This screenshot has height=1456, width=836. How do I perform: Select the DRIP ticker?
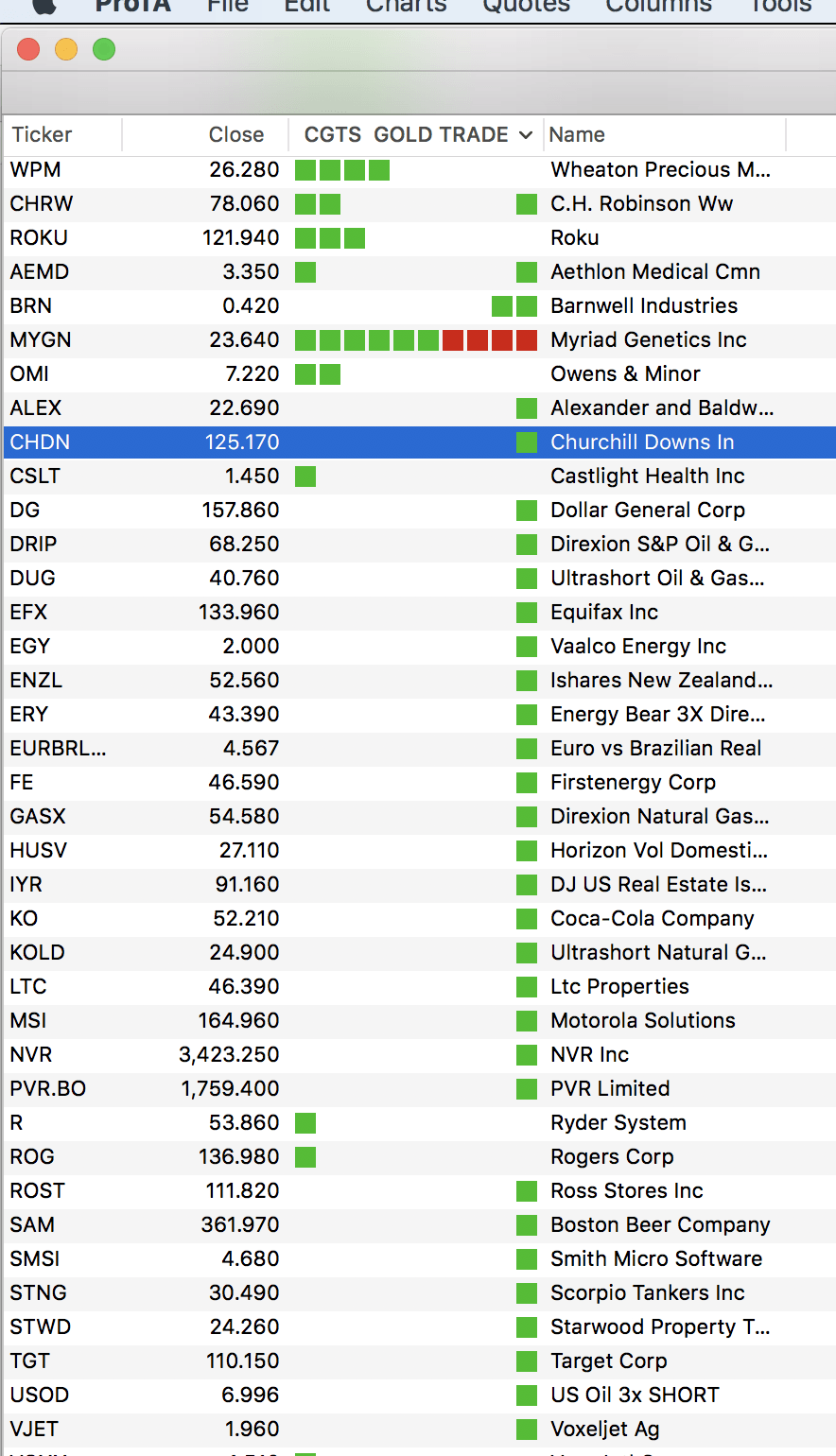click(33, 544)
